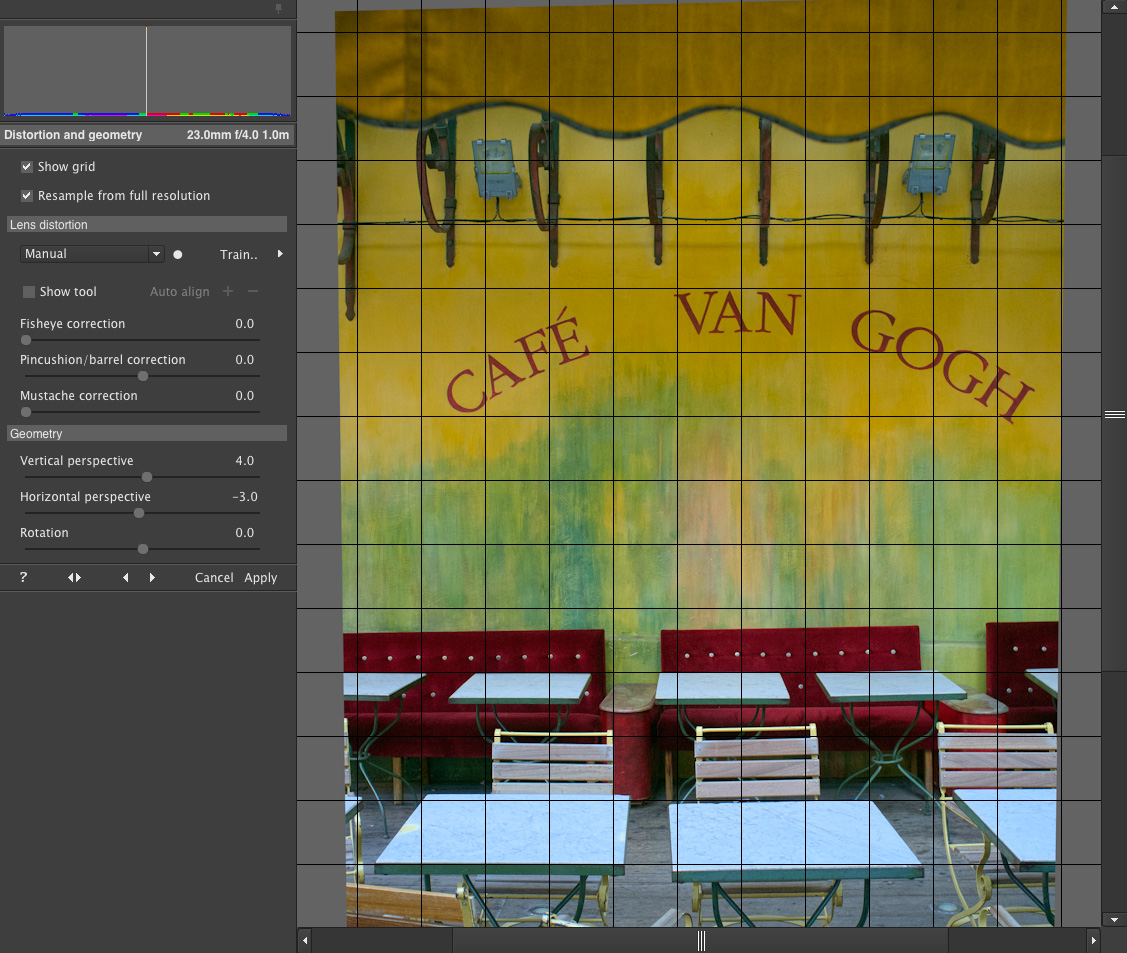Click the Fisheye correction slider handle
The image size is (1127, 953).
26,340
